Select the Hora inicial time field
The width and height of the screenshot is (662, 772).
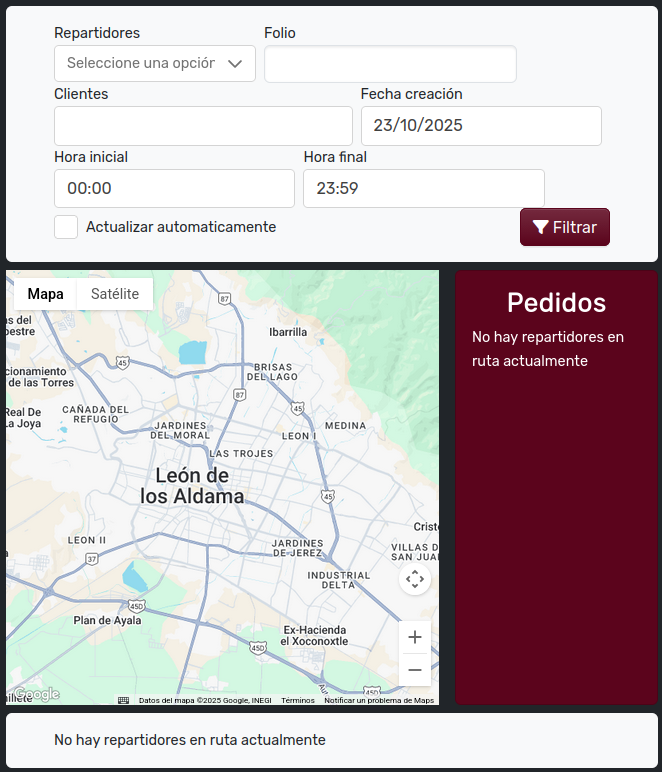coord(174,188)
